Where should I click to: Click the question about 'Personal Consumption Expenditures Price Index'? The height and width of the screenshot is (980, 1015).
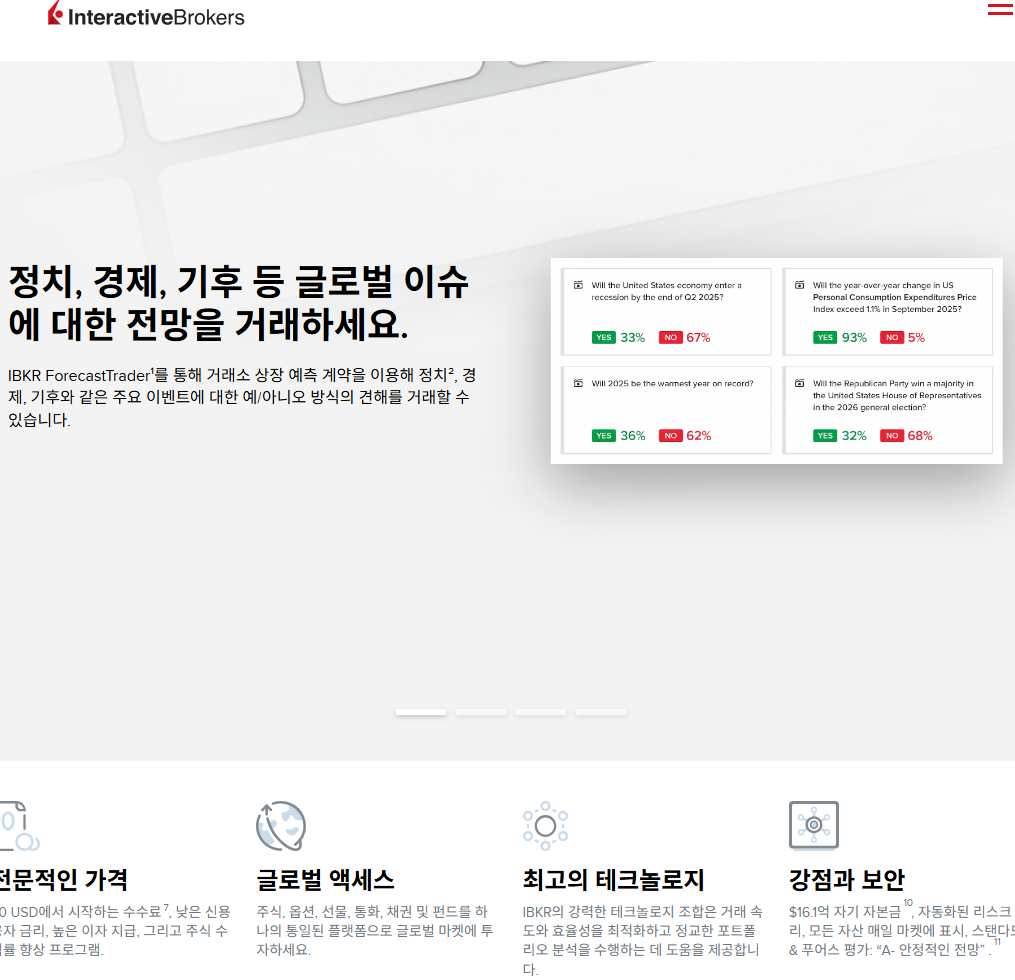point(895,297)
